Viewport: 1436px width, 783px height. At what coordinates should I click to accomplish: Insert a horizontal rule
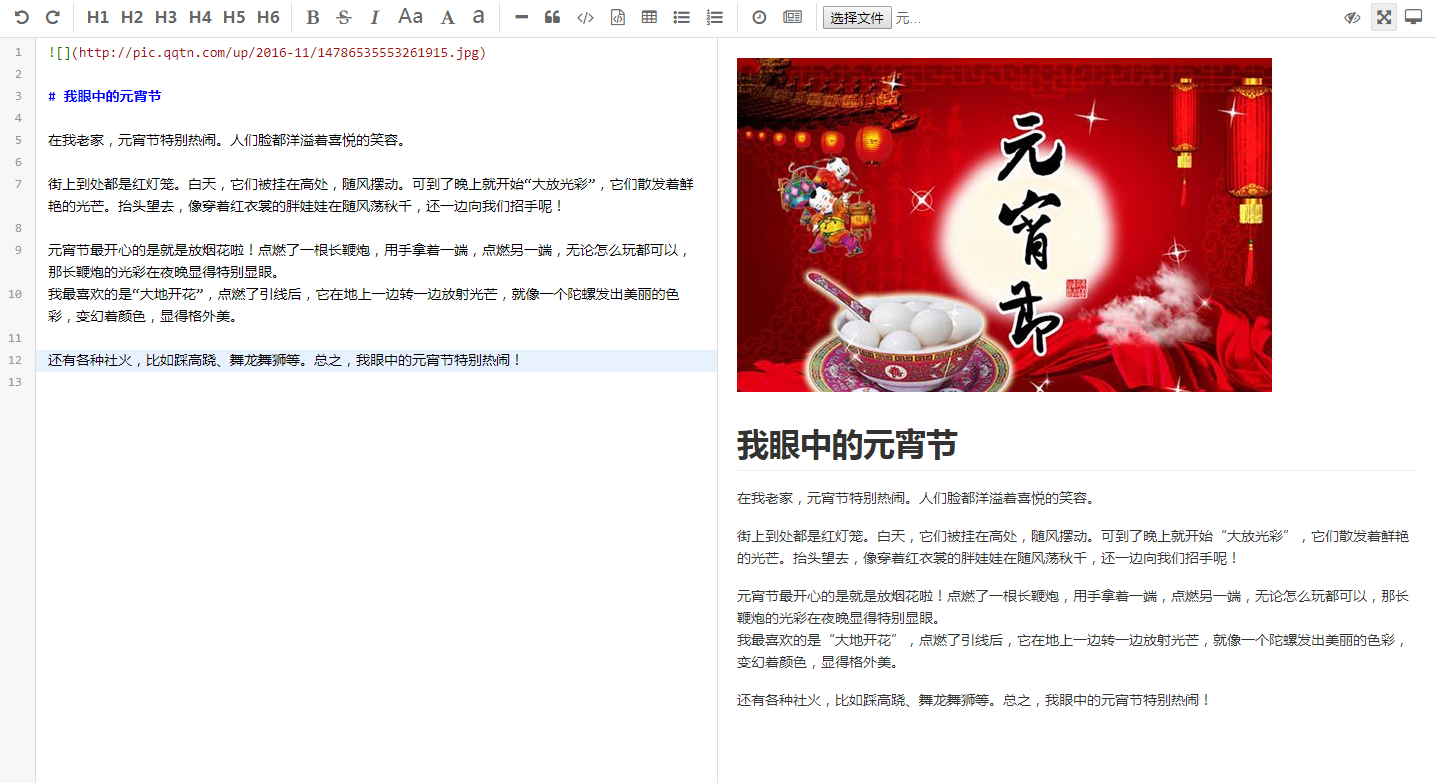(x=521, y=17)
